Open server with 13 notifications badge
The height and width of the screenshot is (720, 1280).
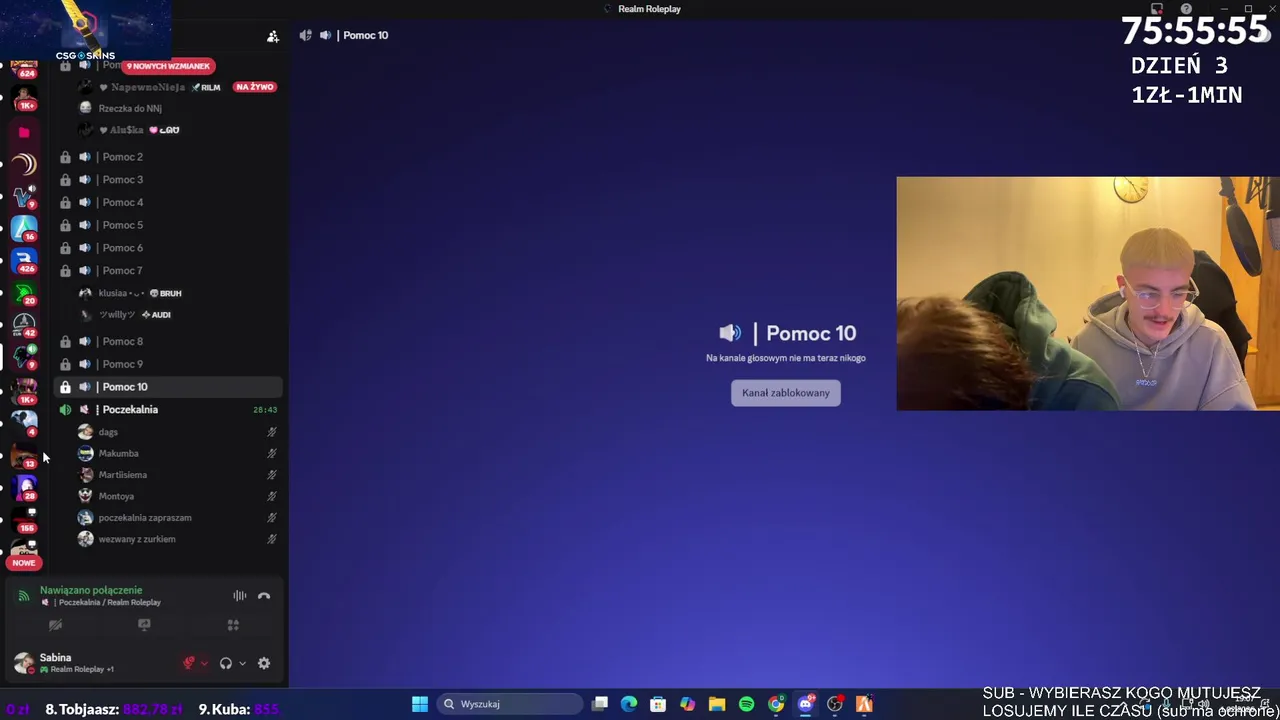pyautogui.click(x=24, y=456)
